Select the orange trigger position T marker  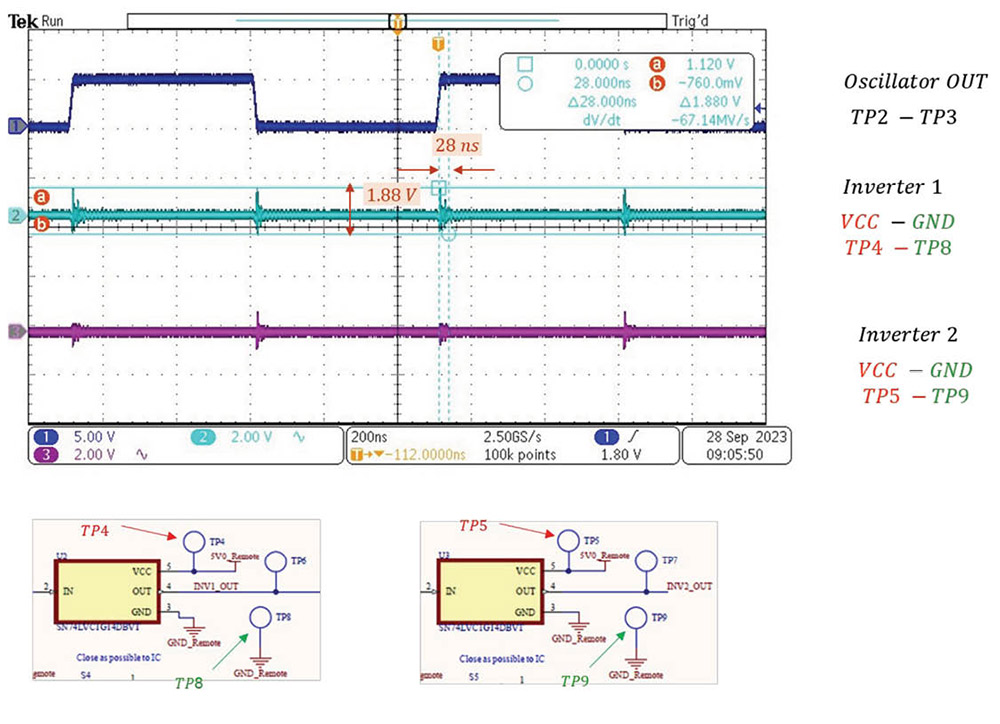tap(437, 46)
